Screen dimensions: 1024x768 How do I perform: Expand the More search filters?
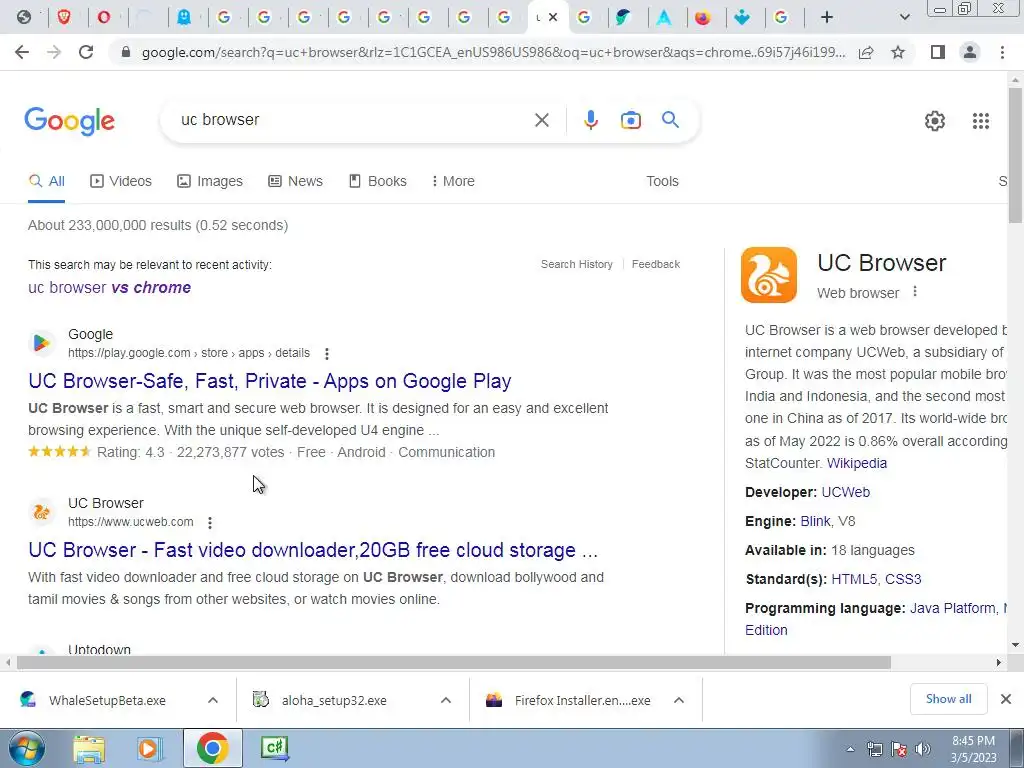453,182
